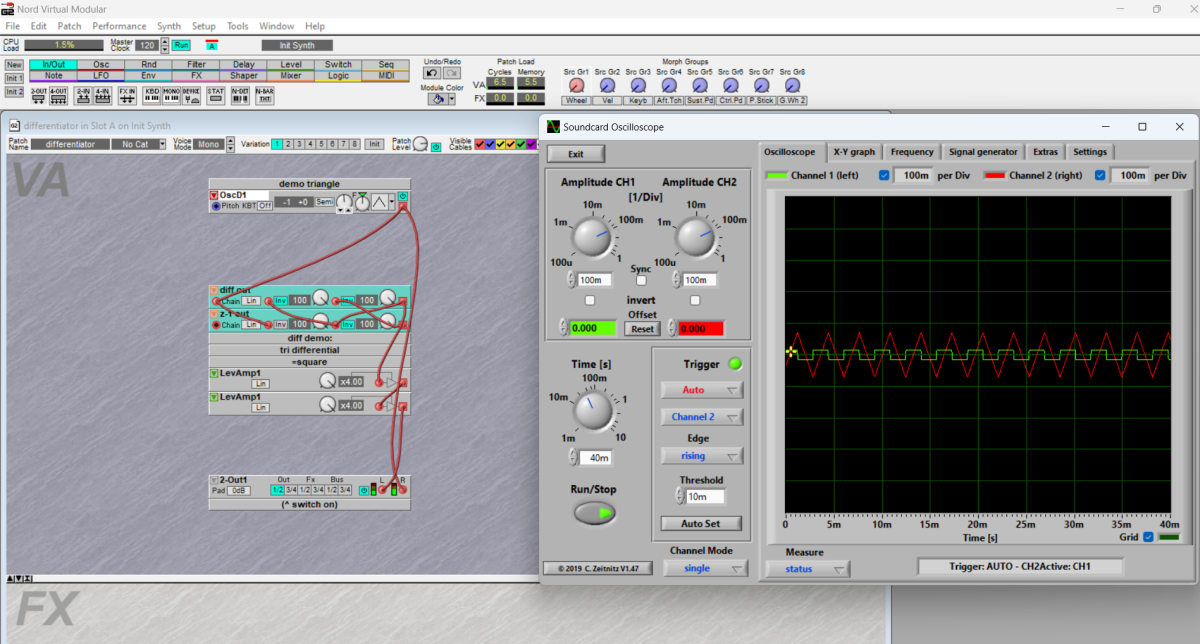Add the N-DET note detect module
Screen dimensions: 1200x644
click(240, 95)
